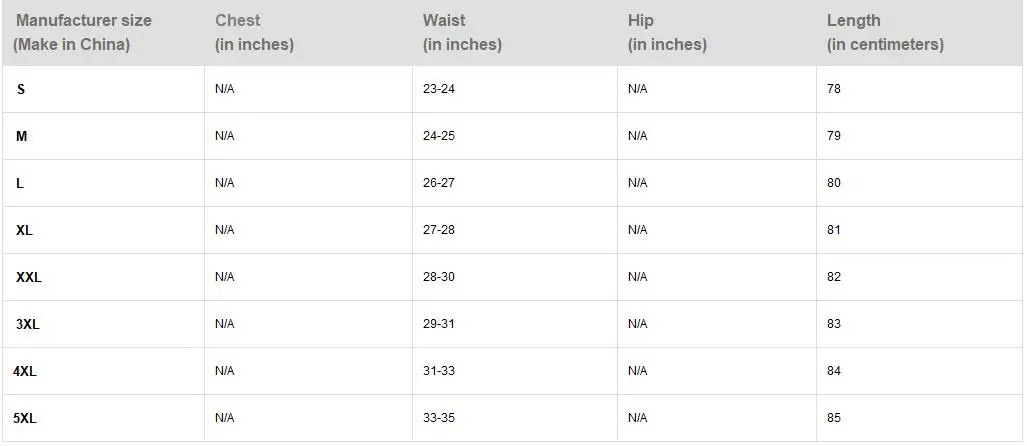The image size is (1027, 446).
Task: Select the Hip (in inches) header
Action: click(x=717, y=32)
